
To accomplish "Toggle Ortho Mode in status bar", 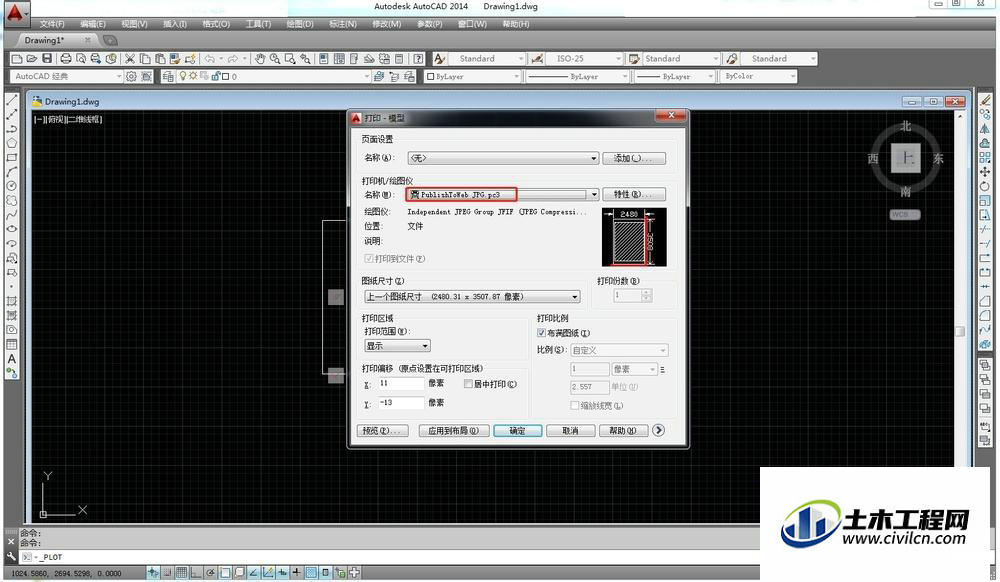I will tap(196, 572).
